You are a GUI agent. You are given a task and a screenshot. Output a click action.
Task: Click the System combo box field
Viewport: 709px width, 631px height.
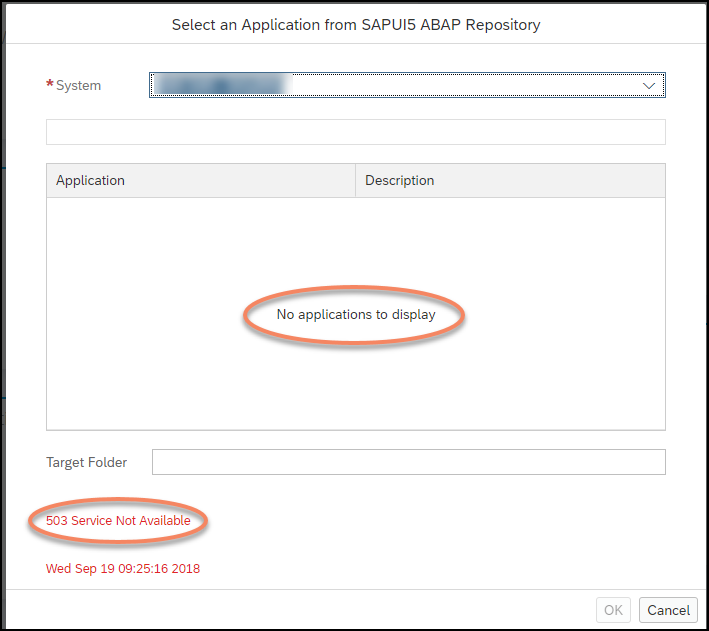tap(407, 85)
